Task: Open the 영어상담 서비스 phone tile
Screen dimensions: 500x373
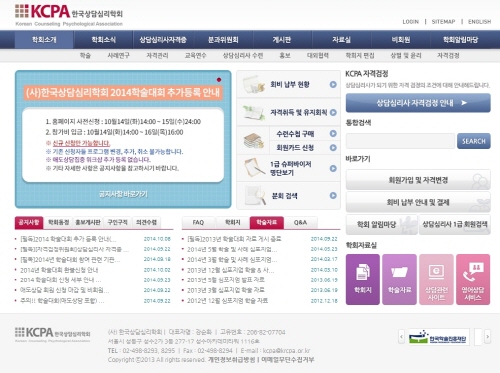Action: 473,279
